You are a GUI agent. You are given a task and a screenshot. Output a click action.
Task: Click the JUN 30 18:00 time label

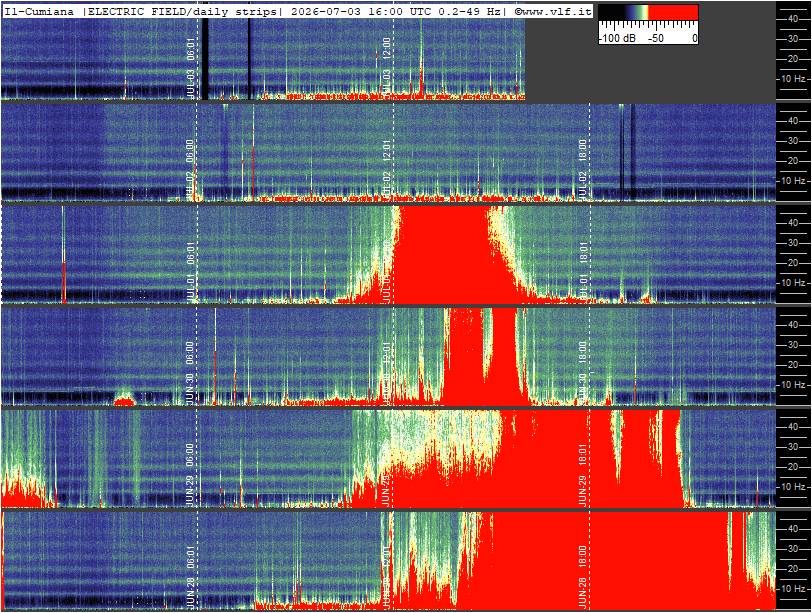point(583,373)
